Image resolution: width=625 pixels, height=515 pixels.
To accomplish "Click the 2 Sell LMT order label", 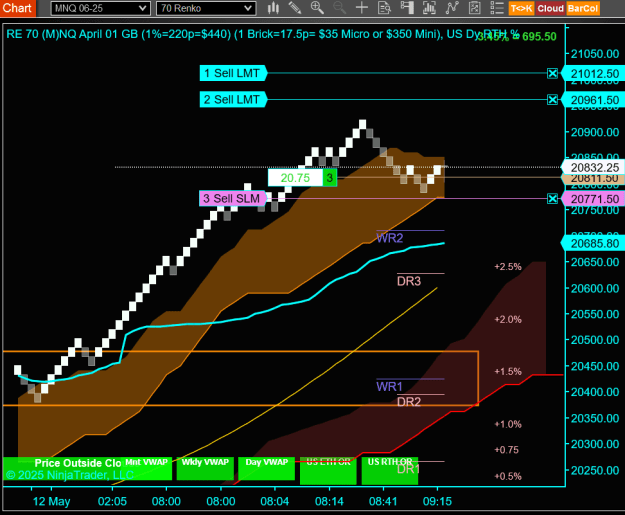I will 233,100.
